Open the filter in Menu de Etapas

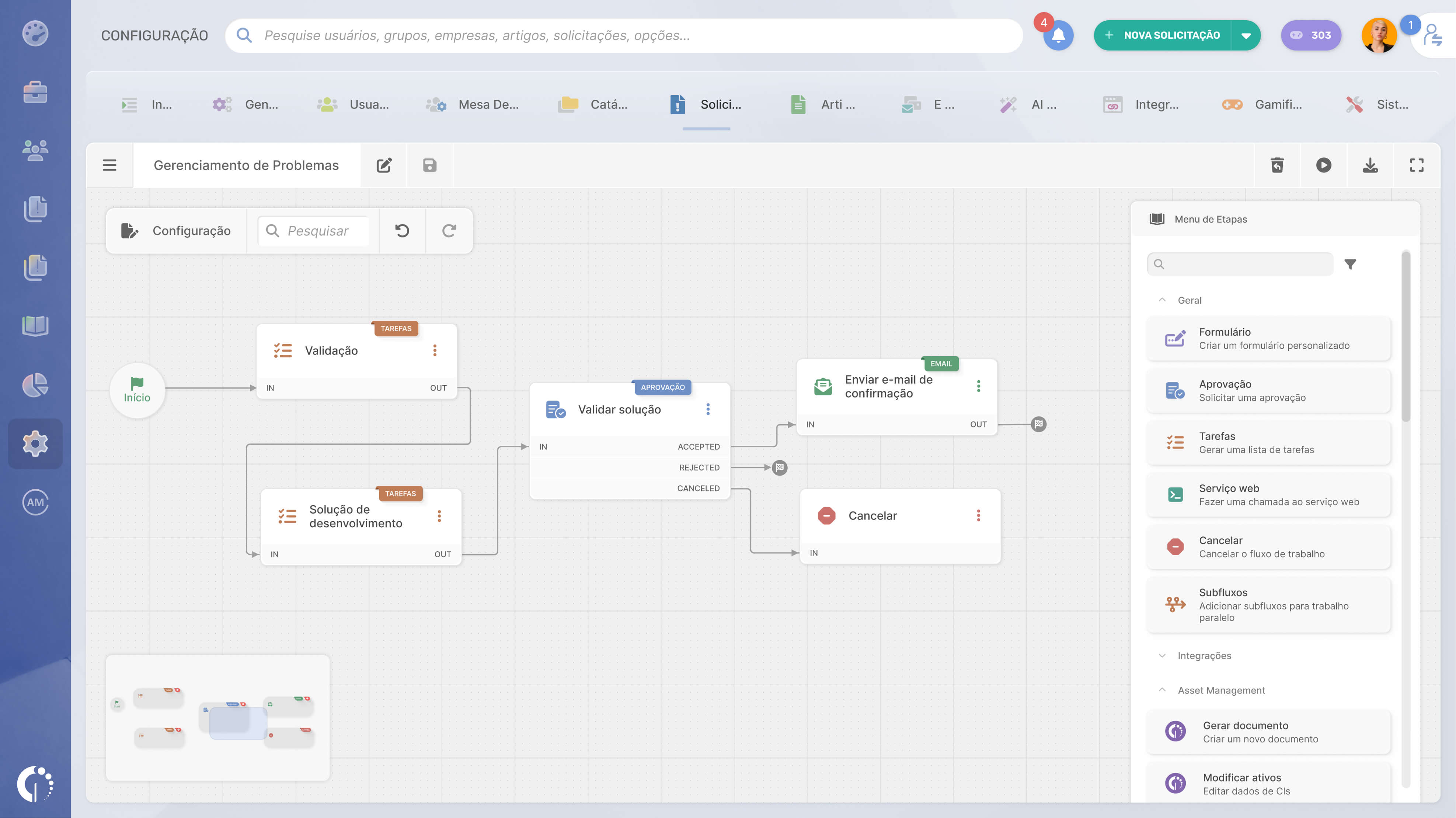[x=1350, y=264]
